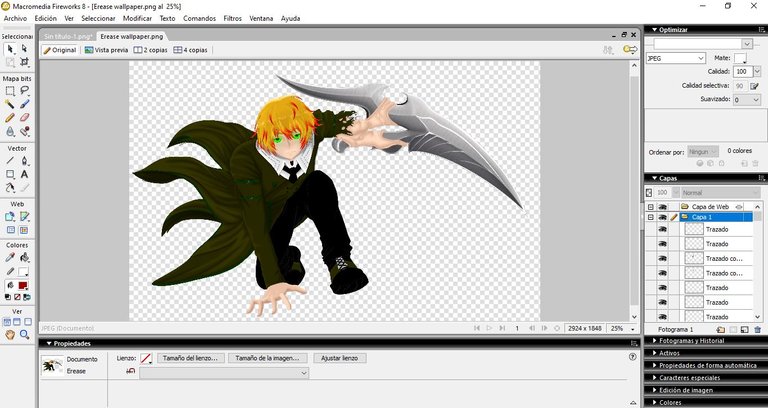Switch to Vista previa view tab
The width and height of the screenshot is (768, 408).
pos(106,50)
